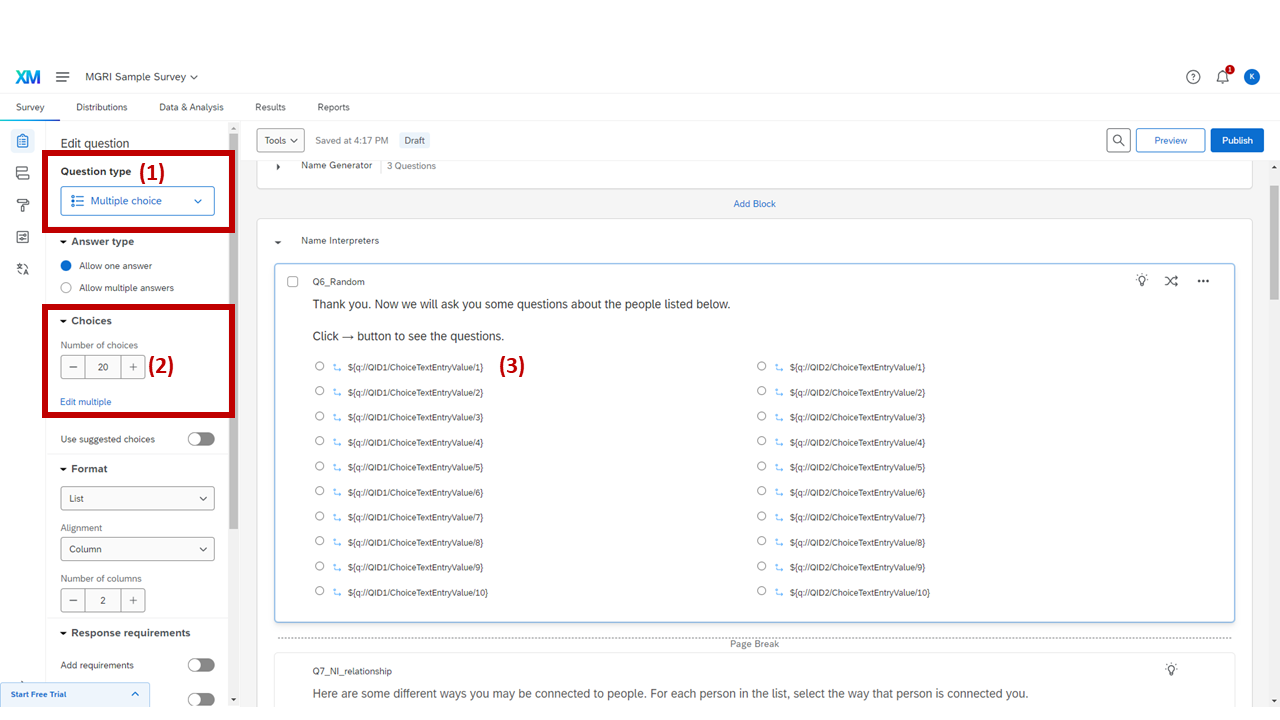Collapse the Name Interpreters block chevron
The width and height of the screenshot is (1280, 720).
click(278, 241)
